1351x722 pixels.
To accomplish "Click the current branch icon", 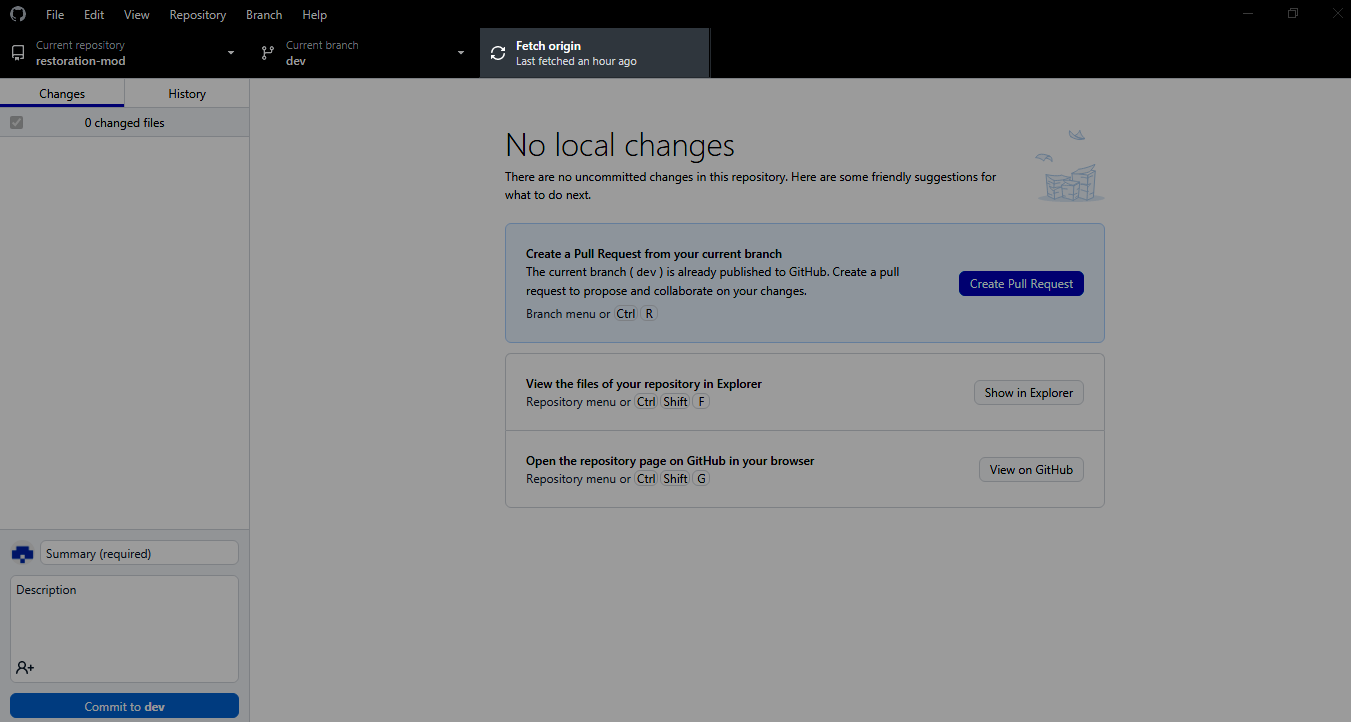I will [x=267, y=53].
